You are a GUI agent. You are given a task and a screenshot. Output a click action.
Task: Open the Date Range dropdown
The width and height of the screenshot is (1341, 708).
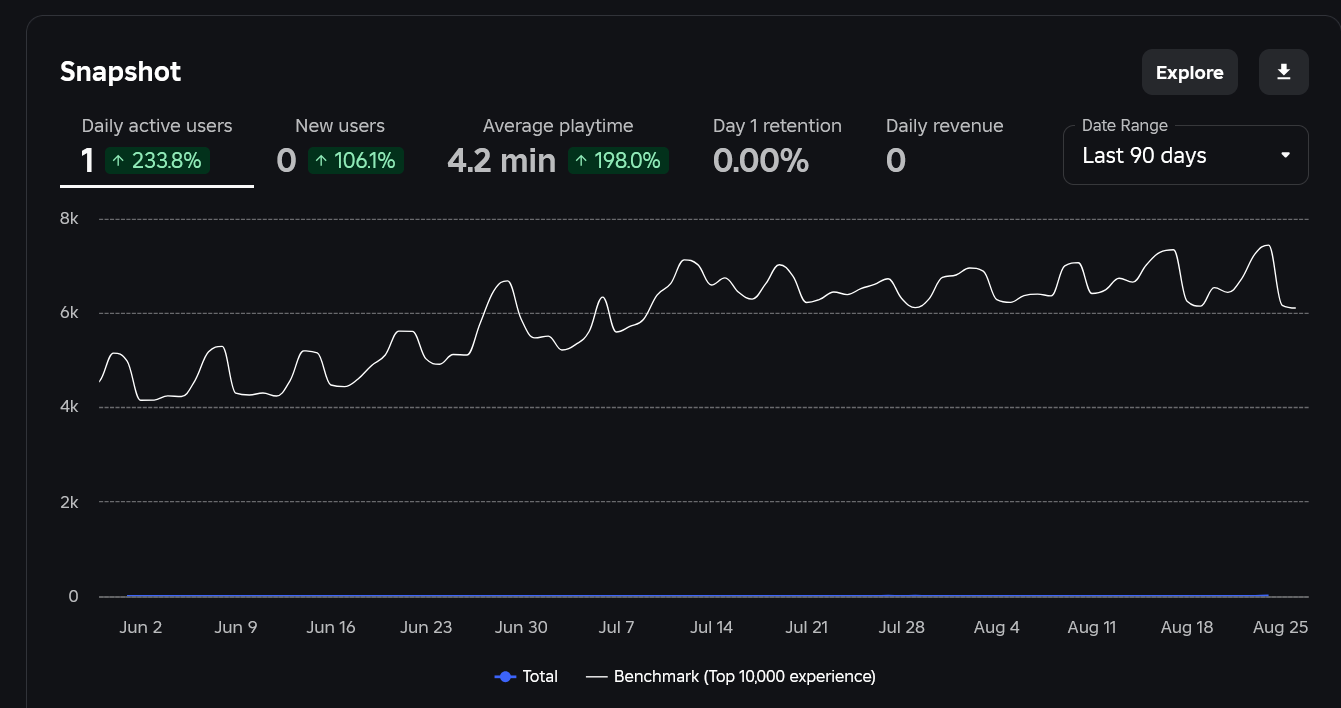coord(1185,156)
